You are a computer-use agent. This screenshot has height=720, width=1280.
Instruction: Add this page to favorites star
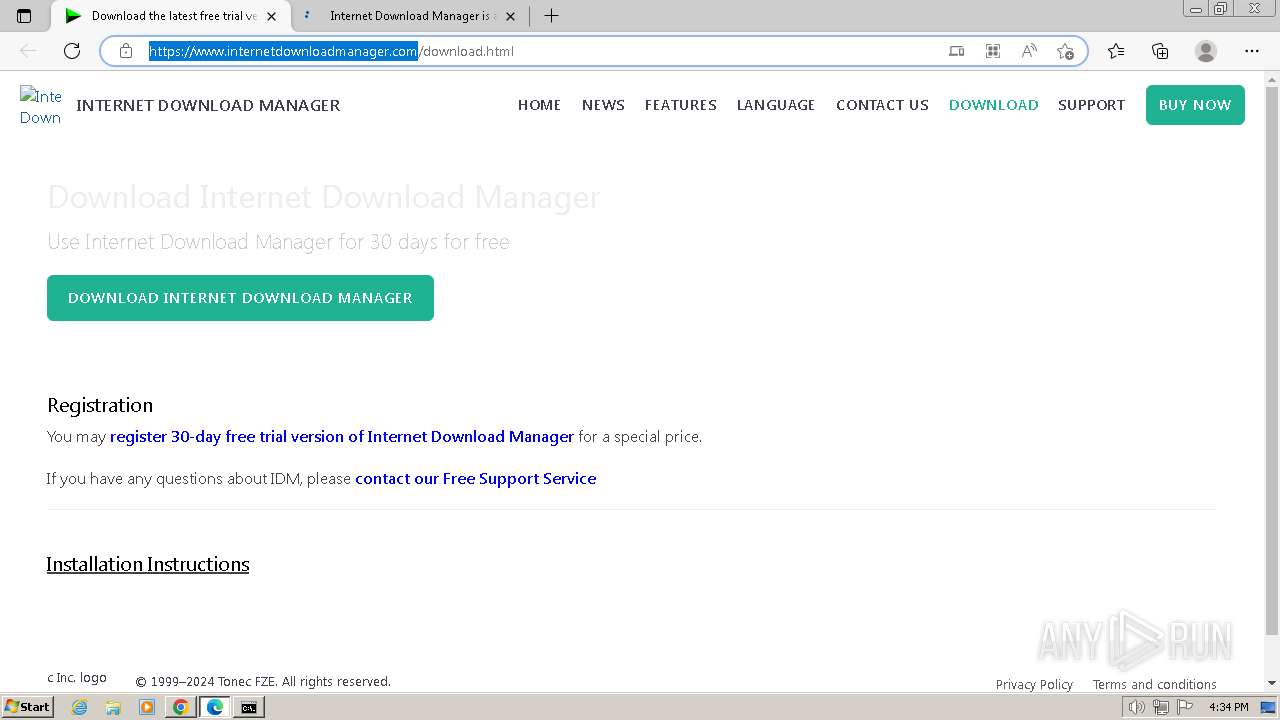(1065, 51)
